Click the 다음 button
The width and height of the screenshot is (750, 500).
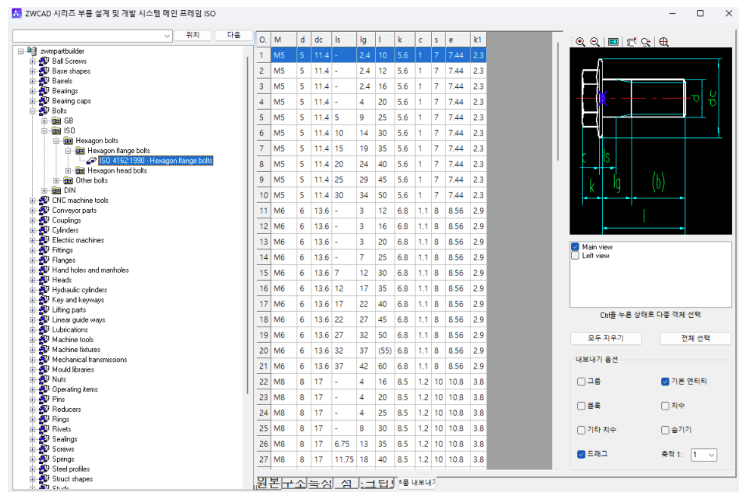click(233, 35)
